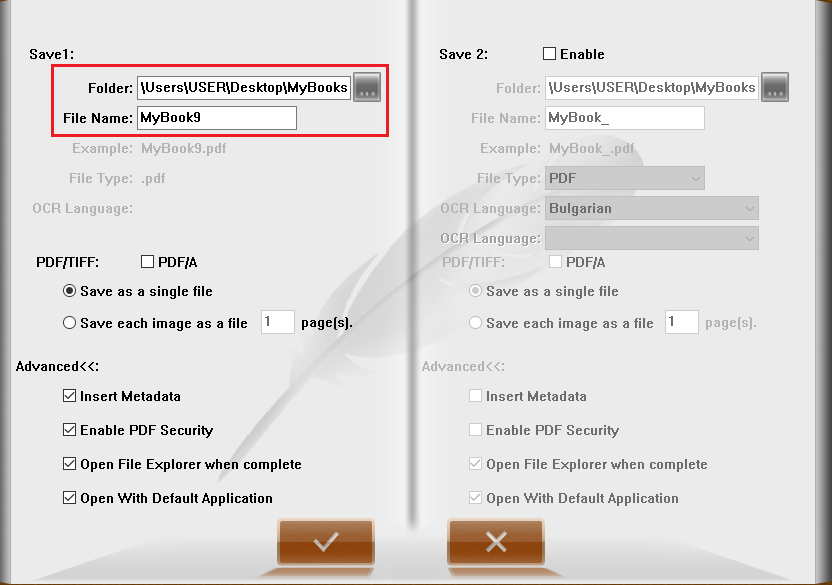Collapse the Advanced<< section in Save1
This screenshot has width=832, height=585.
coord(57,367)
